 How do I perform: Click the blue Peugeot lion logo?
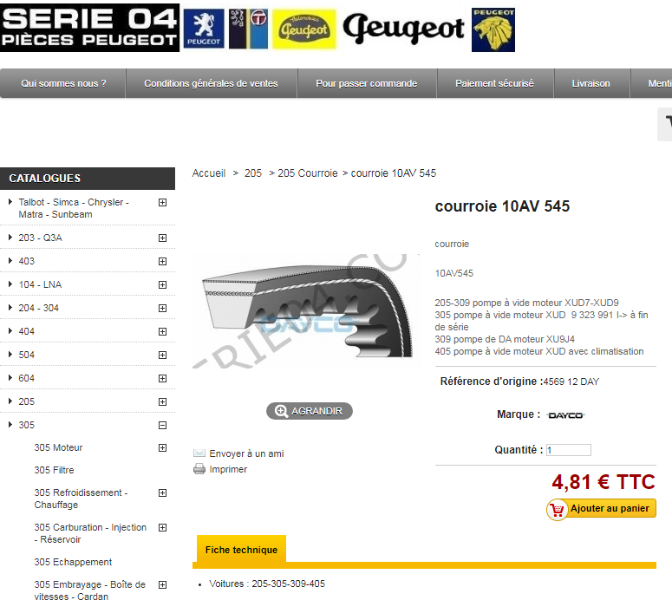coord(204,29)
